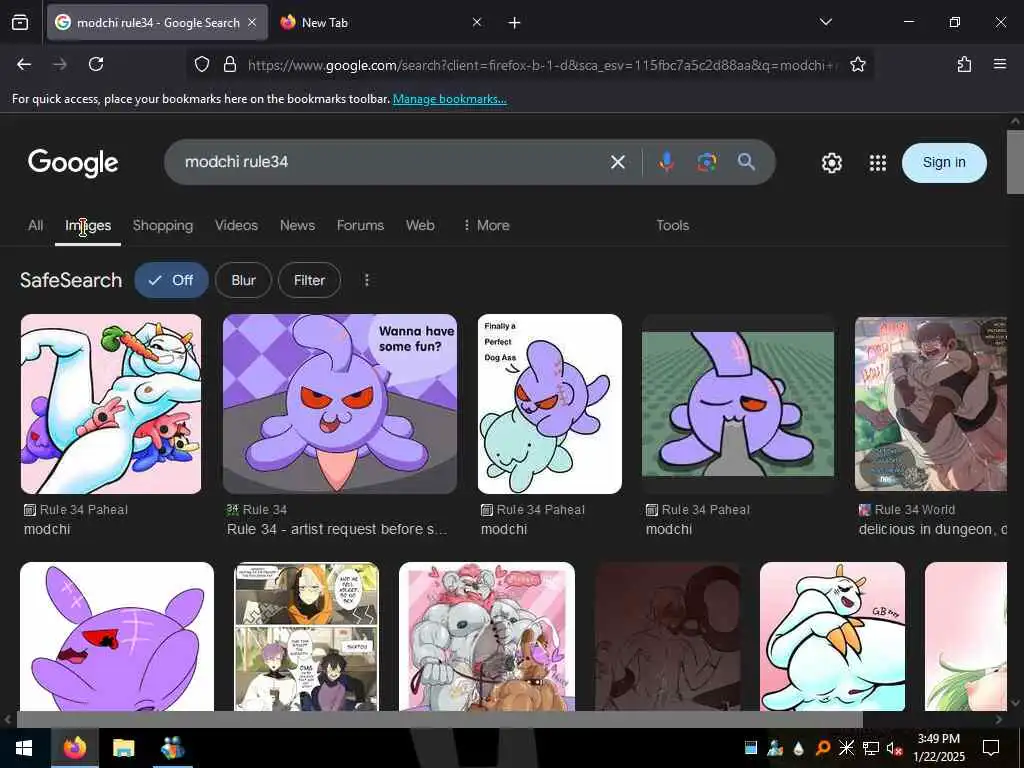Screen dimensions: 1024x768
Task: Open the Videos results tab
Action: pos(236,225)
